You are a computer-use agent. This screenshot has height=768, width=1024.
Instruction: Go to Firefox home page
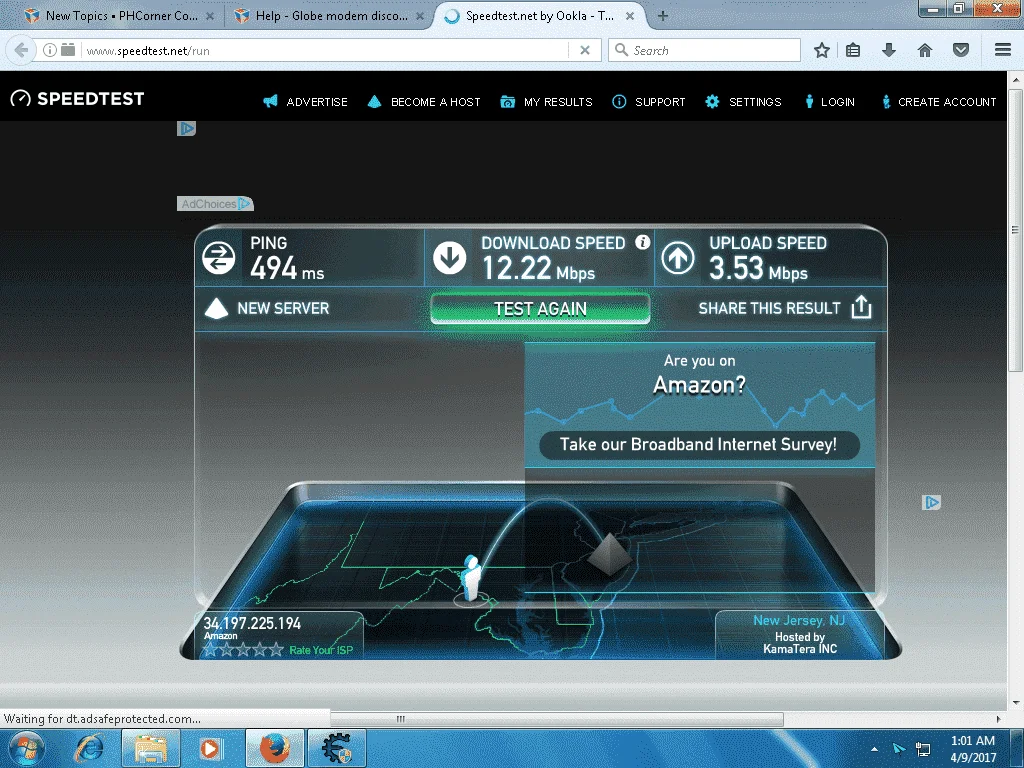(x=925, y=50)
